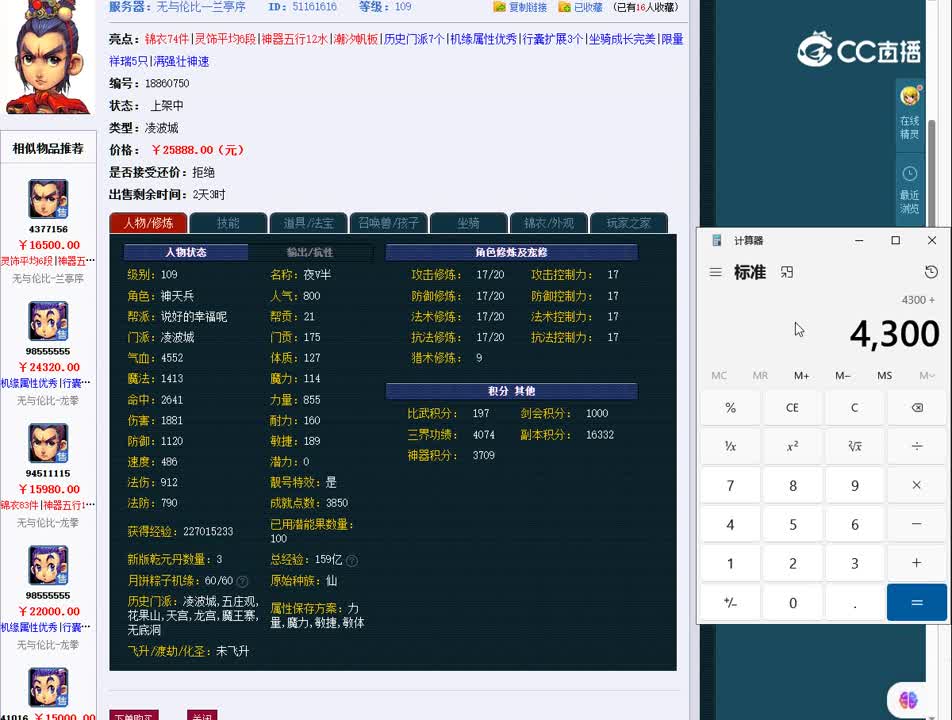Click number 7 in calculator

point(730,485)
